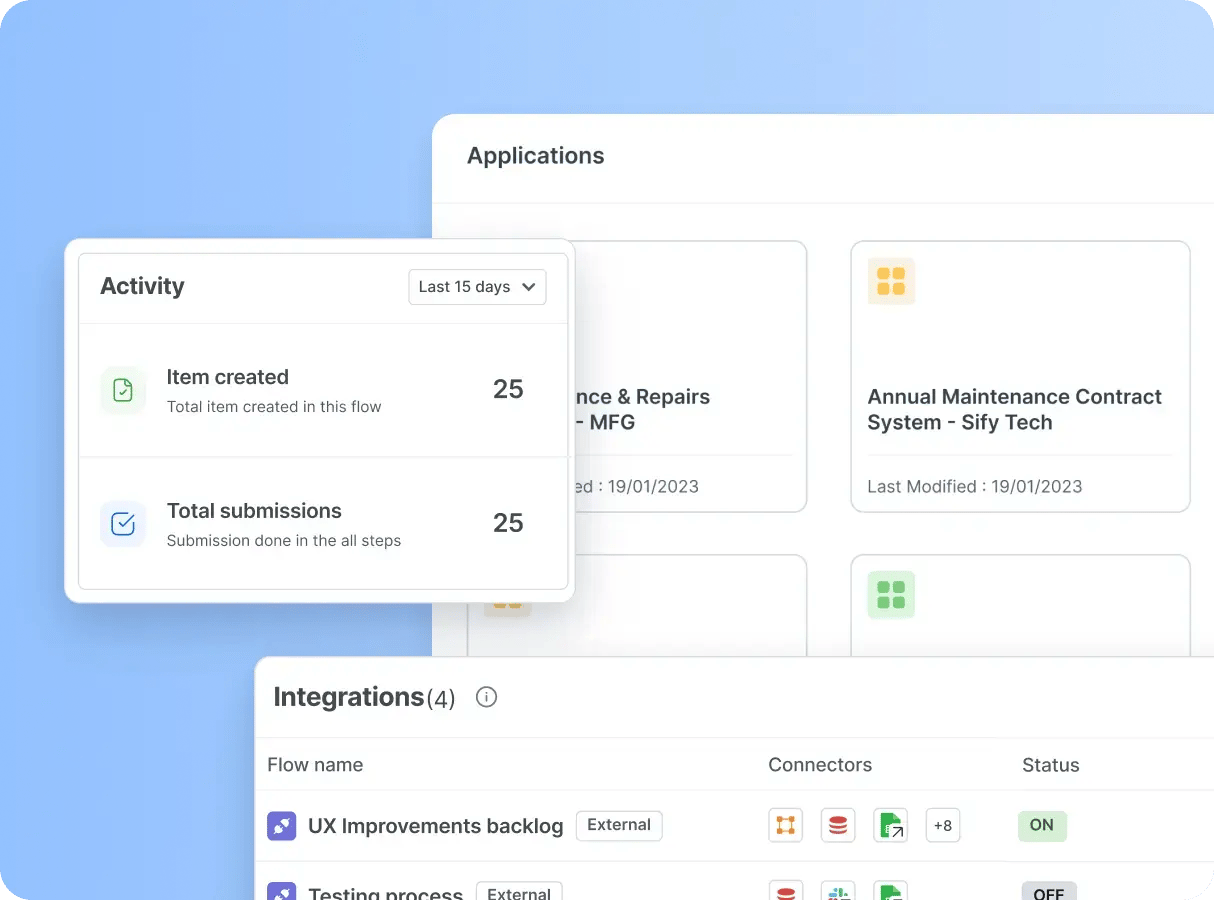The height and width of the screenshot is (900, 1214).
Task: Click green sheet connector in UX Improvements row
Action: [891, 825]
